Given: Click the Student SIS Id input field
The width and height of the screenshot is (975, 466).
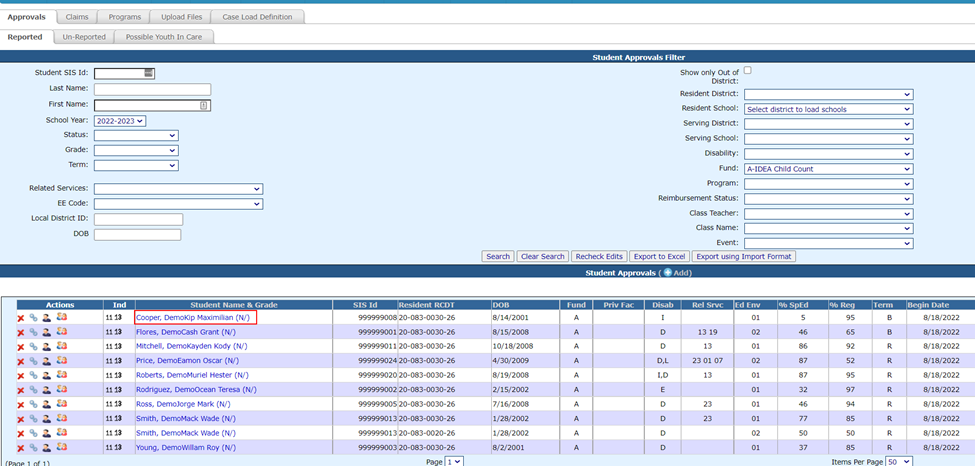Looking at the screenshot, I should pos(124,73).
